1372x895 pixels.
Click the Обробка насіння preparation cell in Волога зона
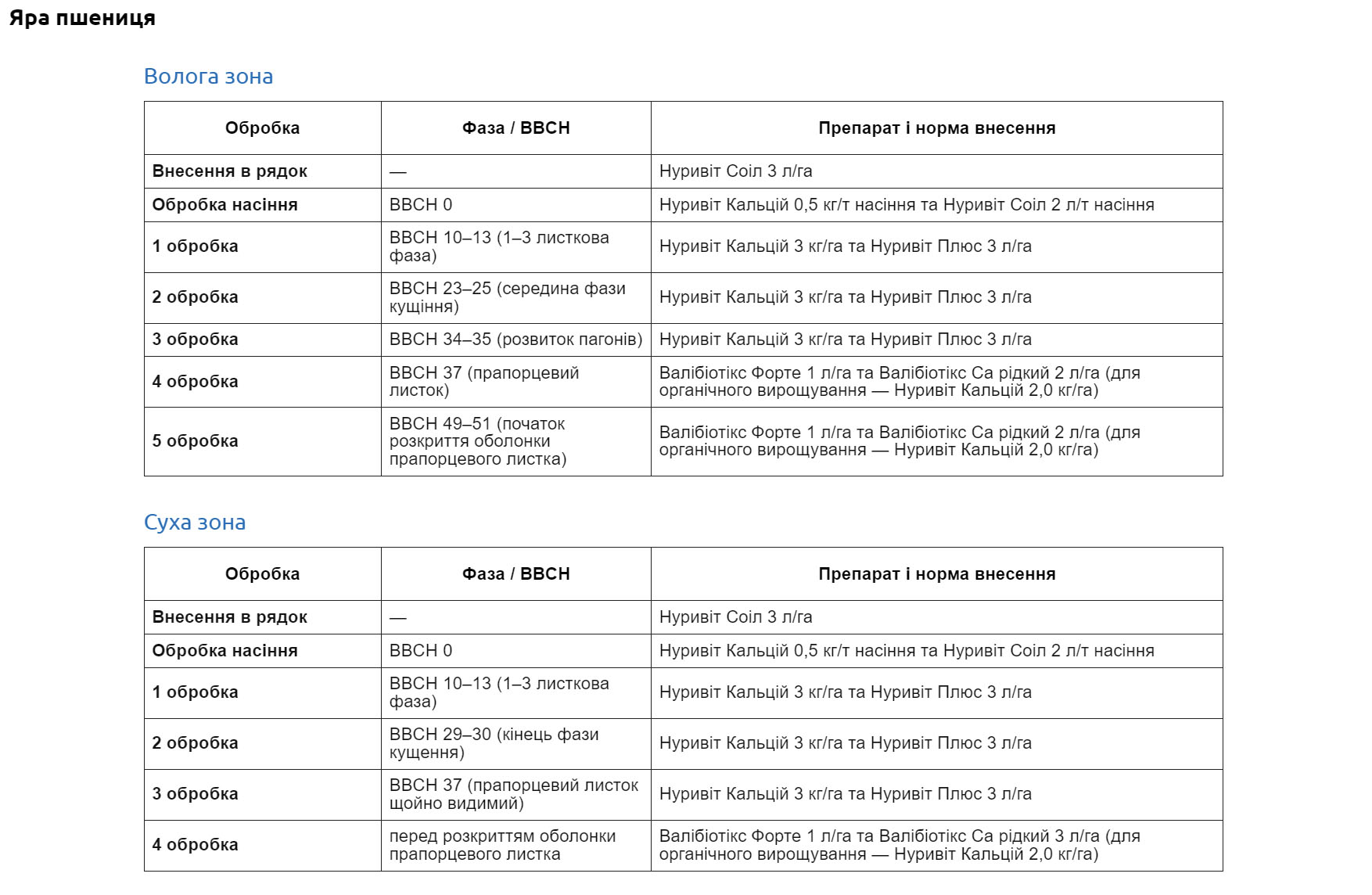pos(937,205)
